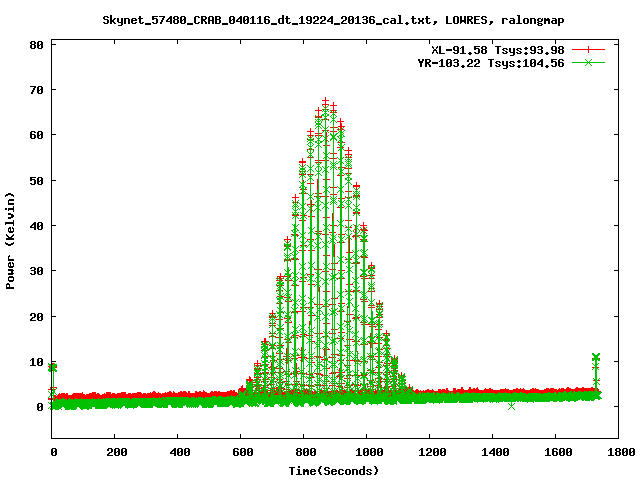640x480 pixels.
Task: Click the y-axis tick label 30
Action: point(36,271)
